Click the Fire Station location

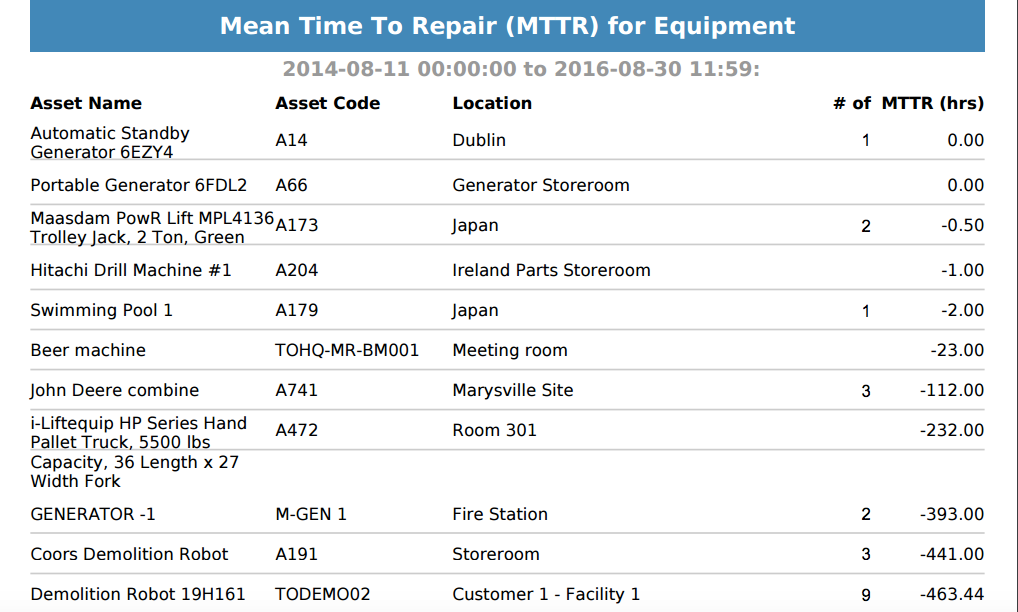tap(500, 515)
